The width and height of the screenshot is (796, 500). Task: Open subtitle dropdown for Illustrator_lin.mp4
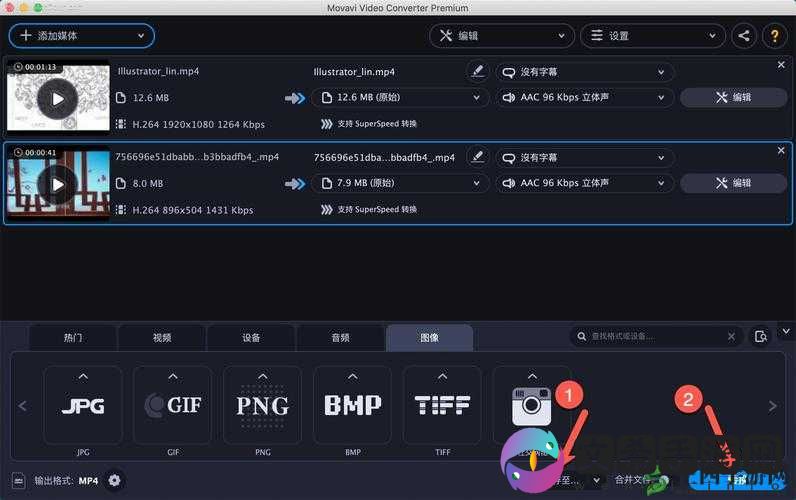585,72
